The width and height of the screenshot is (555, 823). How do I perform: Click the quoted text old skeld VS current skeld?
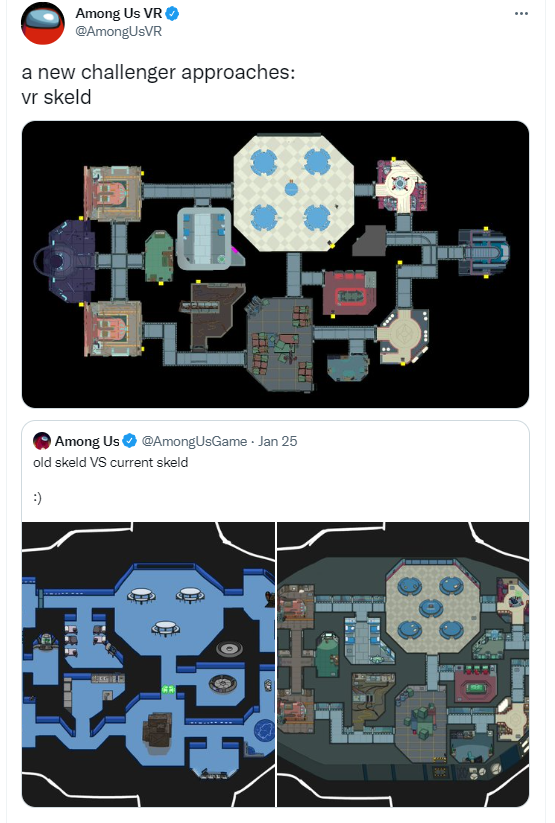110,462
